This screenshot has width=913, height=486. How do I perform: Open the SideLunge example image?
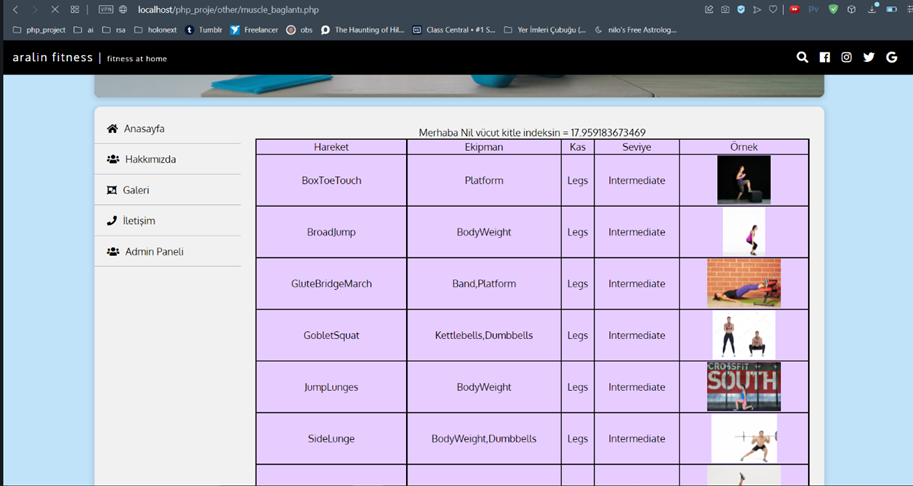pos(744,438)
